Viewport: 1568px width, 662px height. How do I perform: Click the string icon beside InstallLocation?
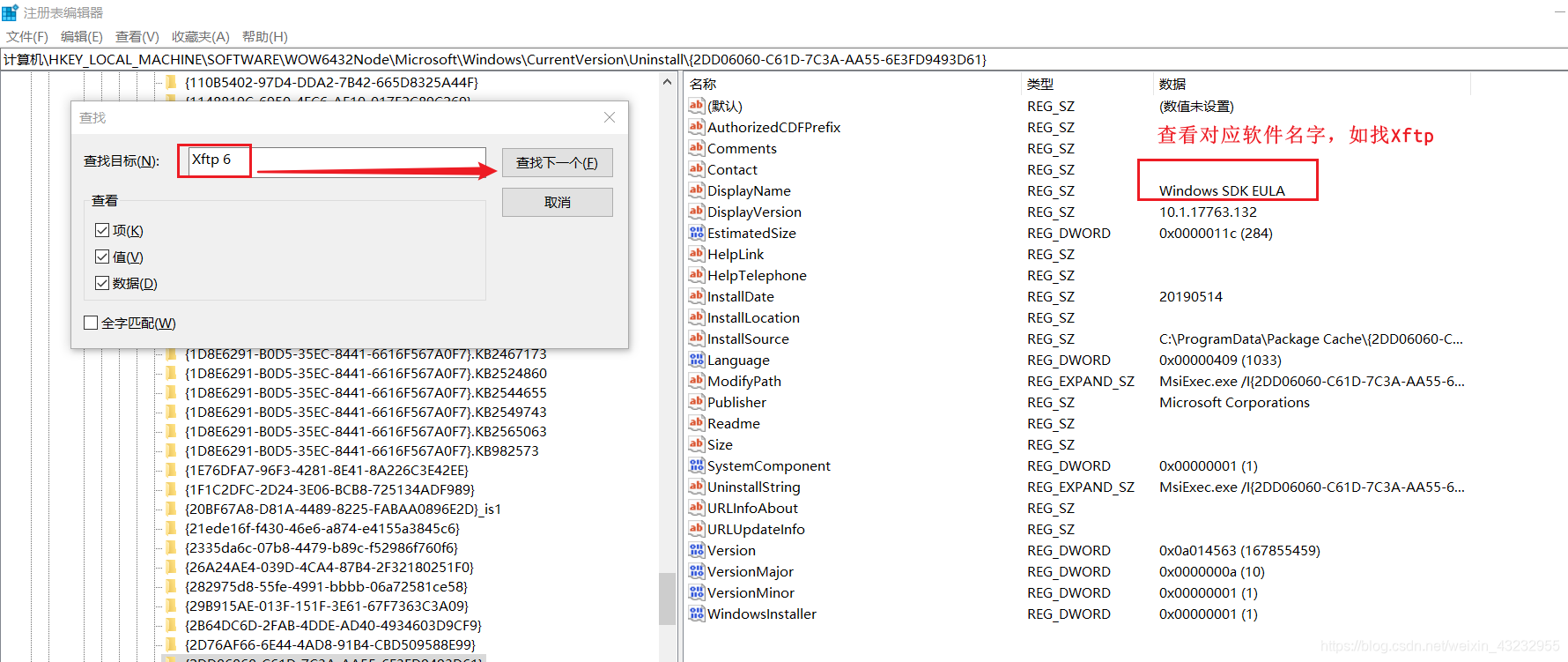697,317
